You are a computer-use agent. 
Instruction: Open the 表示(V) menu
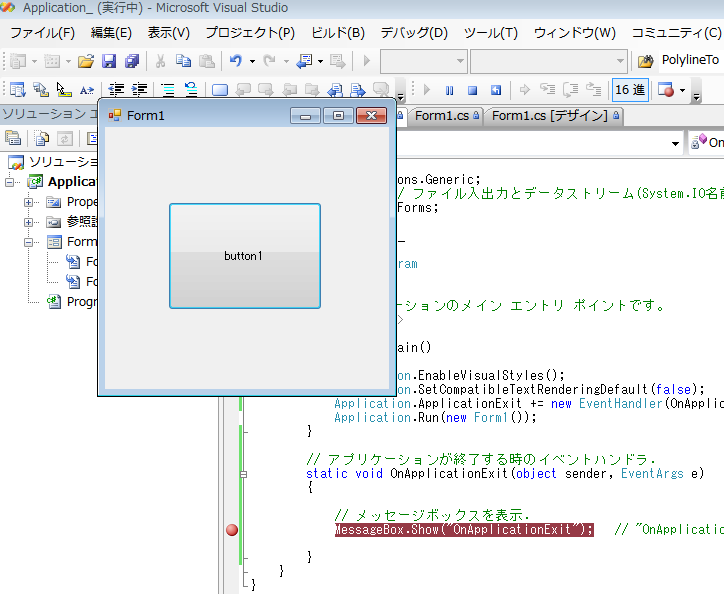[169, 33]
